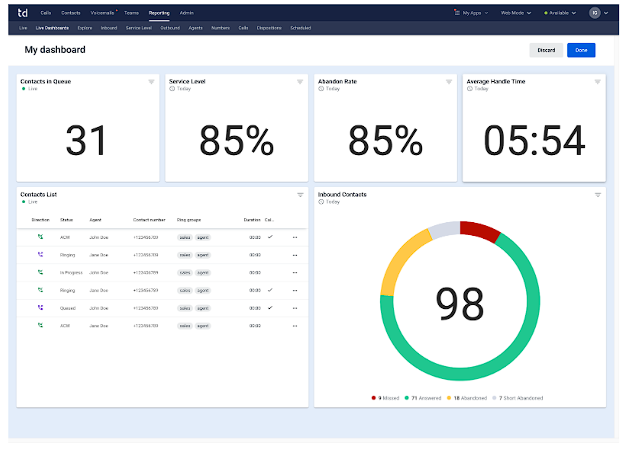Open filter on Contacts List widget
Viewport: 623px width, 452px height.
[300, 195]
